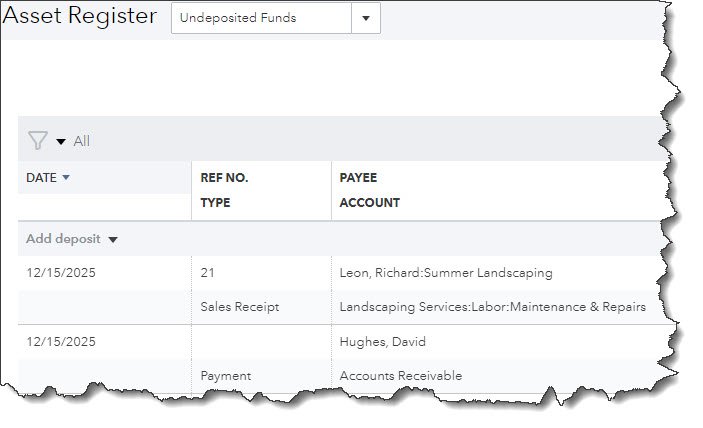Viewport: 703px width, 428px height.
Task: Click the Accounts Receivable account cell
Action: pyautogui.click(x=401, y=376)
